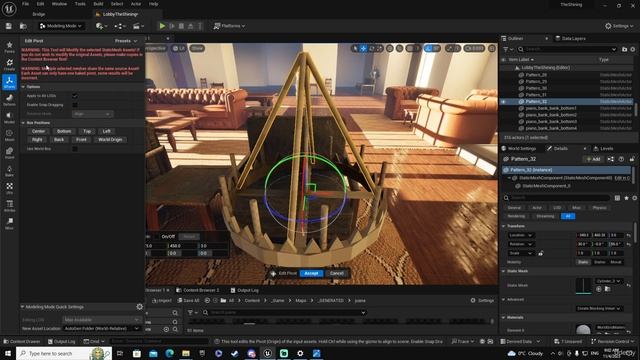The image size is (640, 360).
Task: Open the UVs category icon
Action: click(9, 188)
